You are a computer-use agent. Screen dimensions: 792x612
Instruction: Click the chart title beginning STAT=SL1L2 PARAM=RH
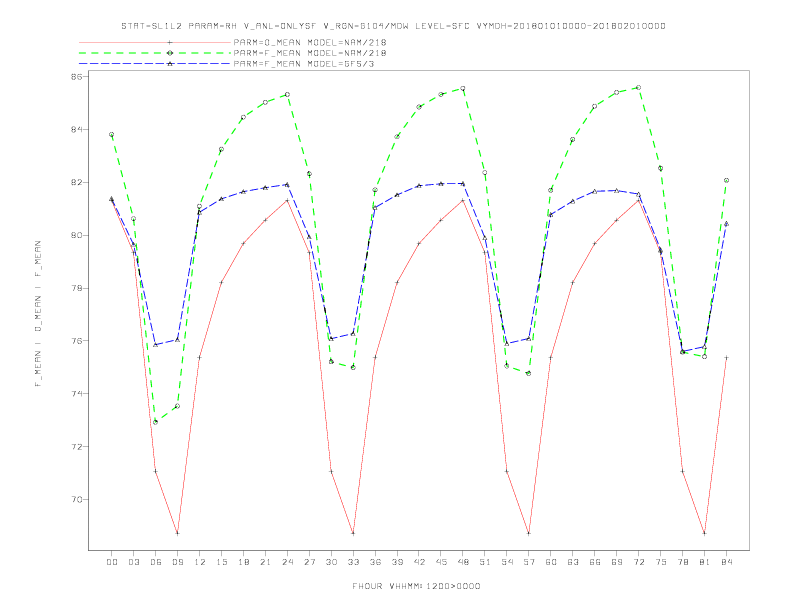(x=393, y=26)
